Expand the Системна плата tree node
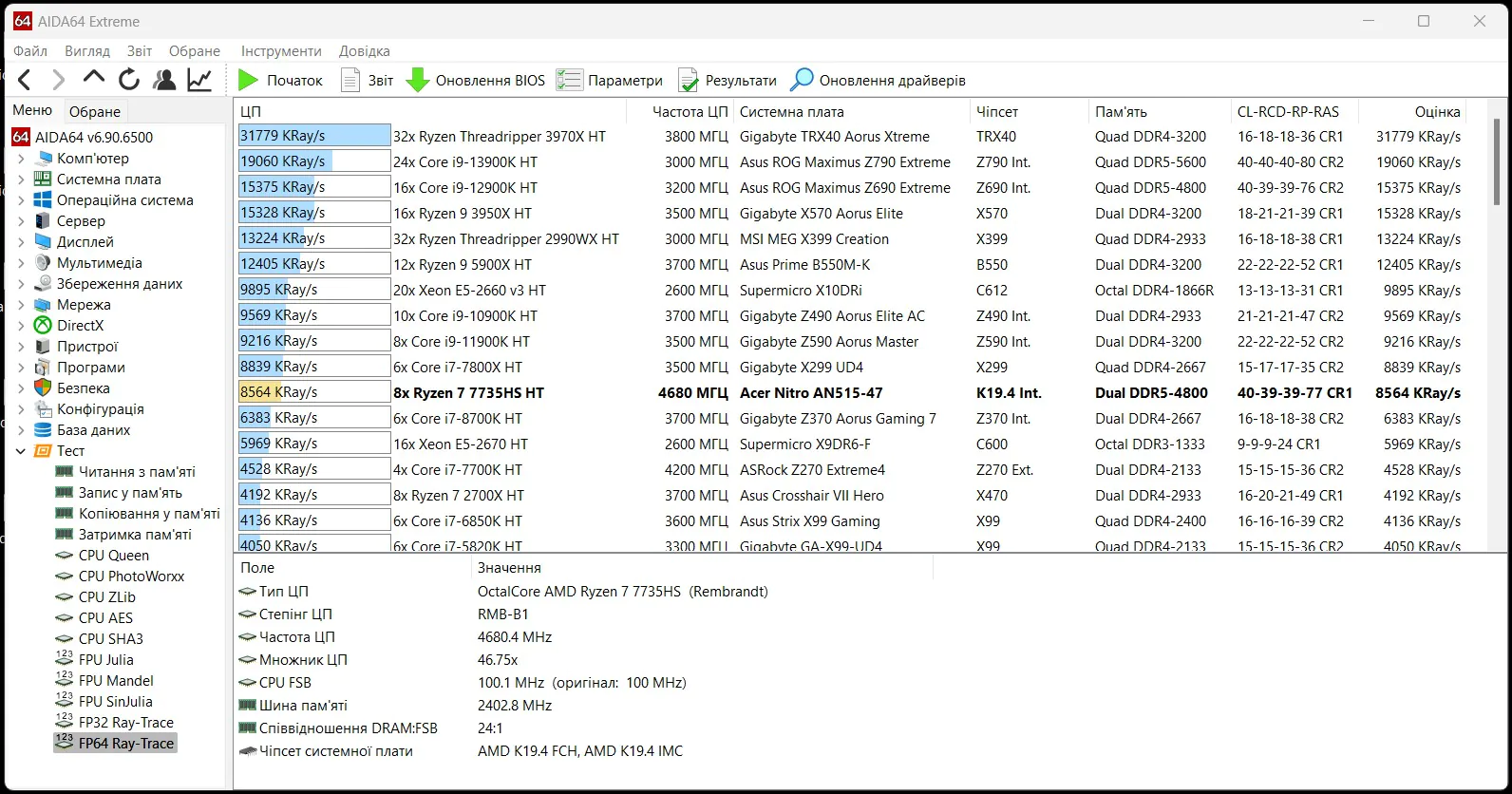1512x794 pixels. (x=21, y=180)
